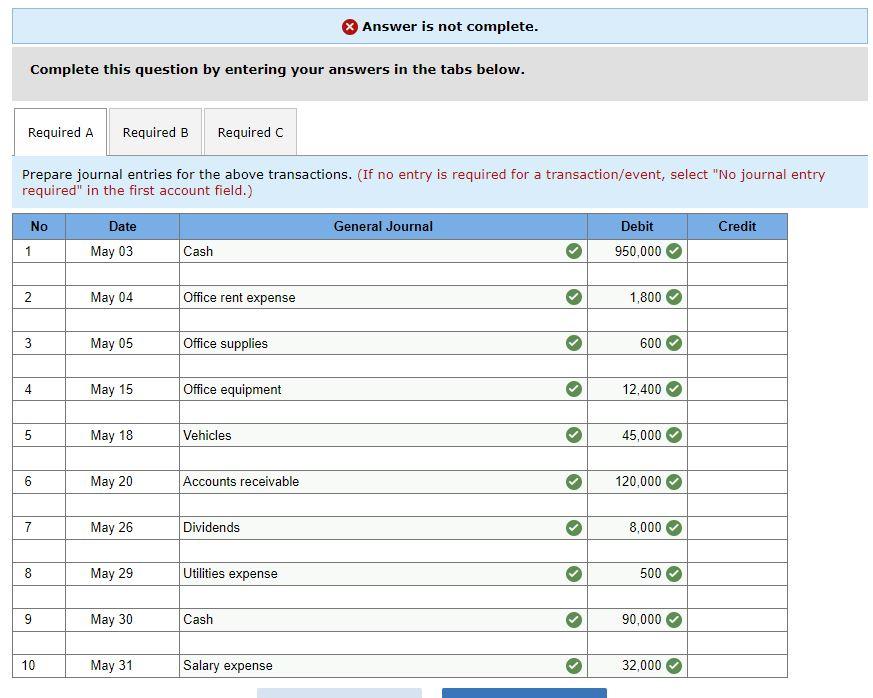Click the checkmark next to Office rent expense
873x698 pixels.
572,297
